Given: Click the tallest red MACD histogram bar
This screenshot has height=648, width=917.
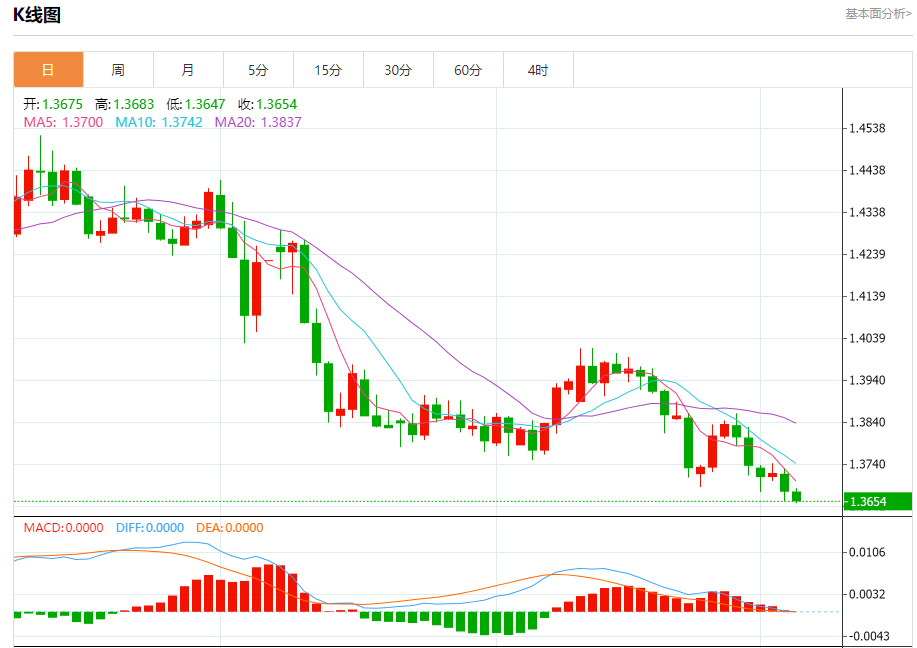Looking at the screenshot, I should (x=268, y=588).
